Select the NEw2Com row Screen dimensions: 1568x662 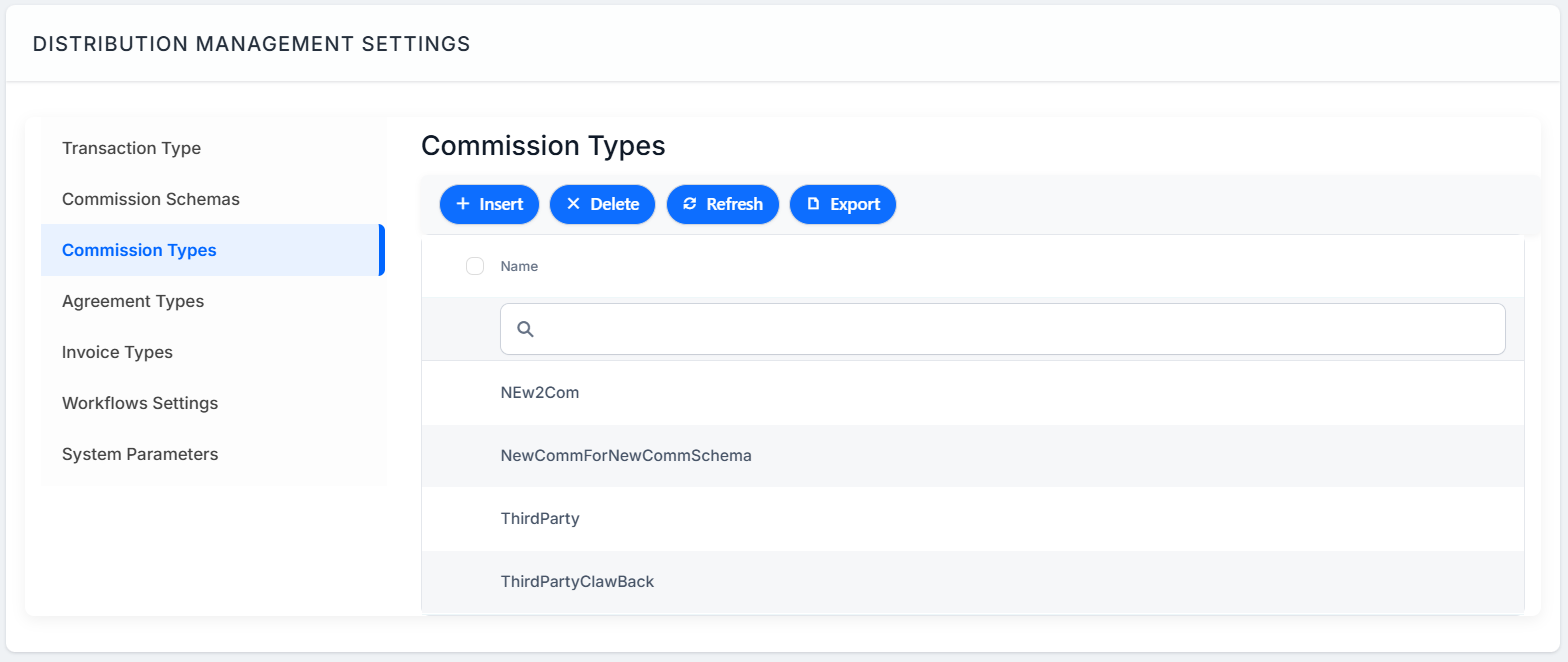(973, 393)
